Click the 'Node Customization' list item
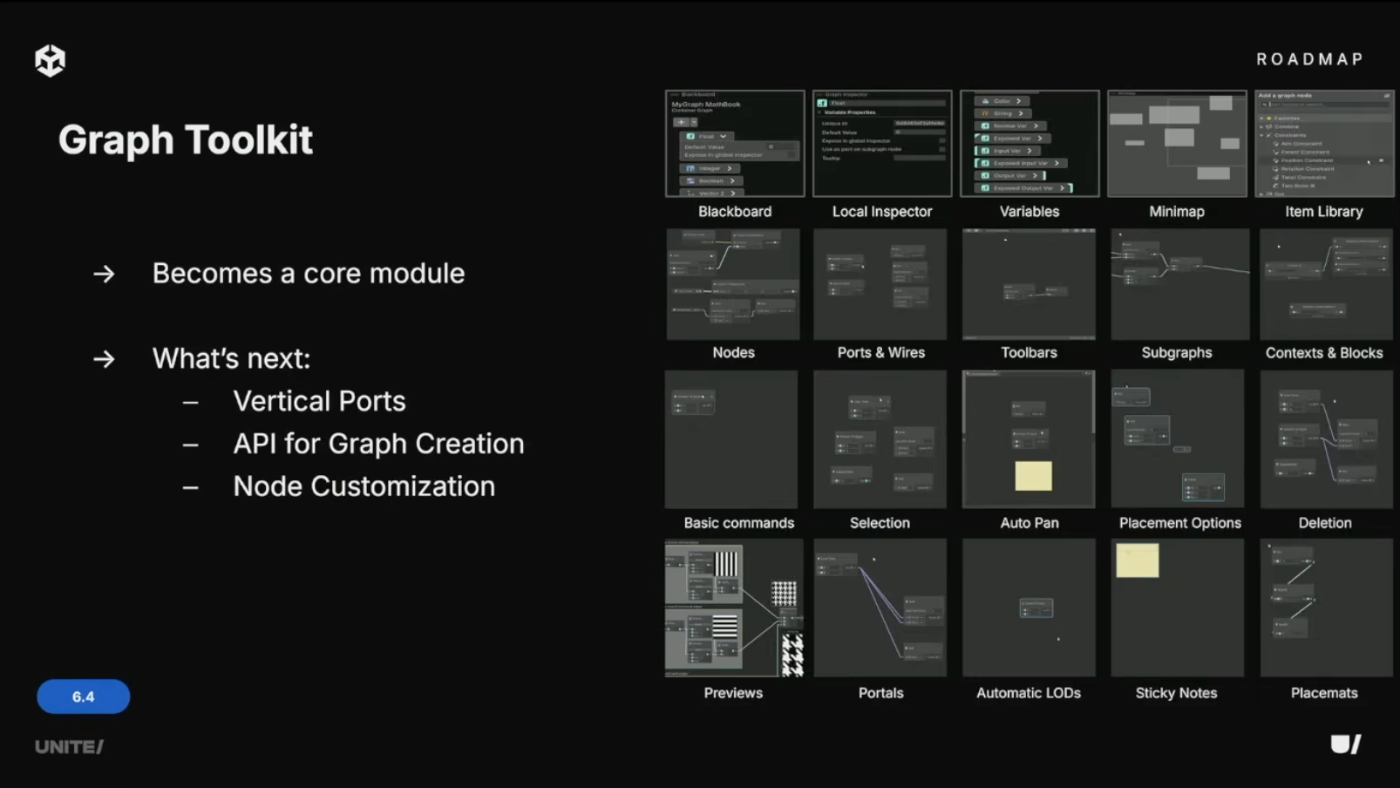1400x788 pixels. click(x=364, y=486)
